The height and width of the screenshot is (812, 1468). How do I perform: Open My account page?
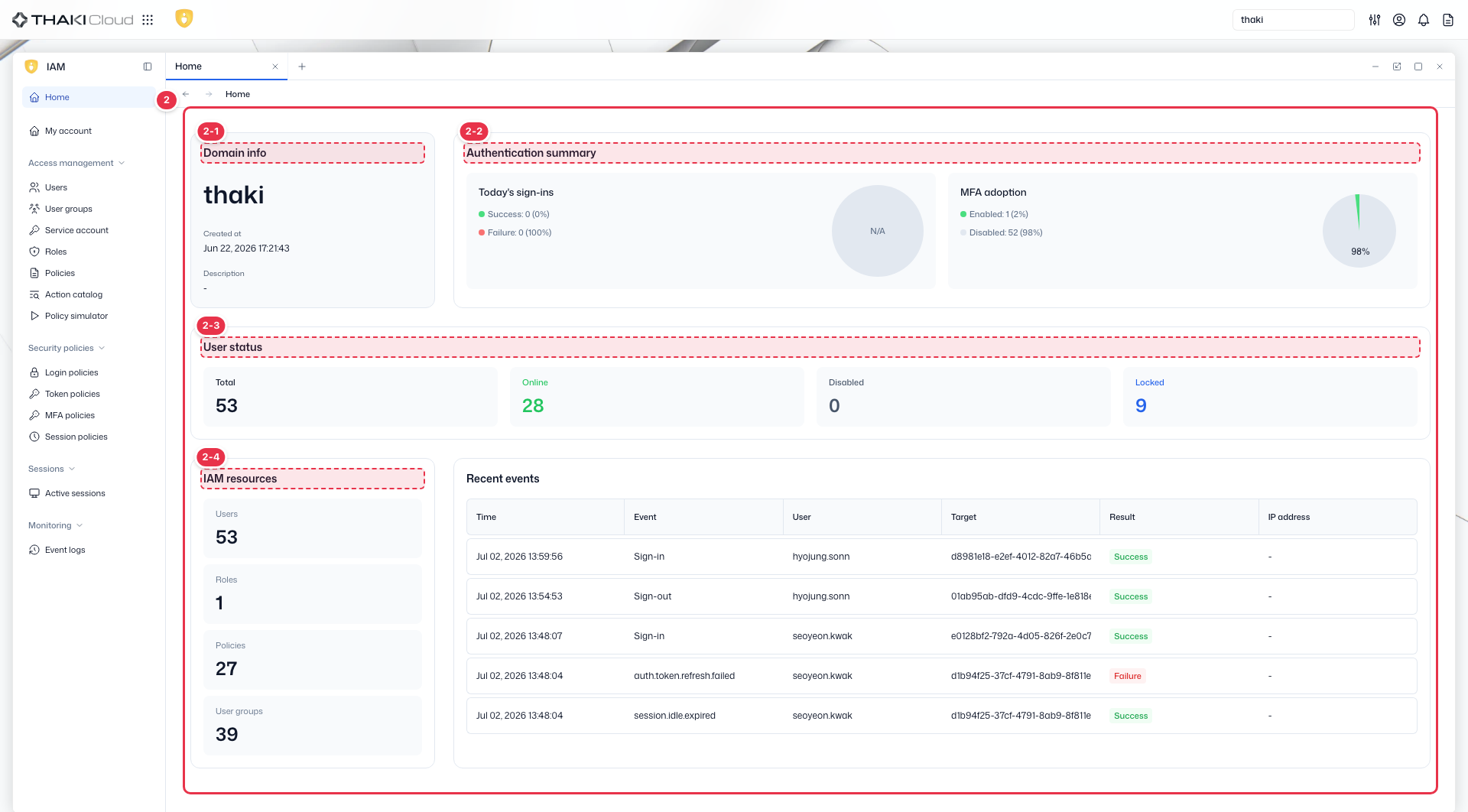point(89,131)
